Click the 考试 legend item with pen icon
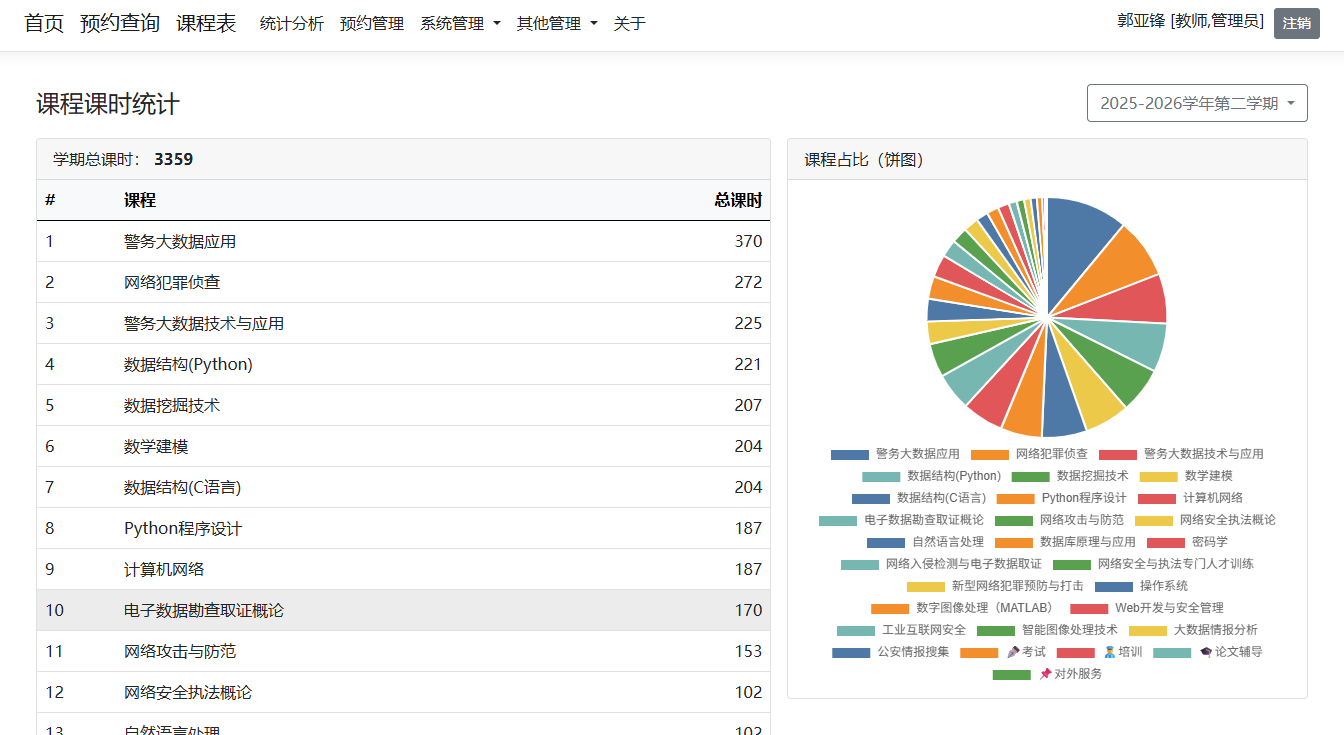This screenshot has width=1344, height=735. tap(1026, 652)
